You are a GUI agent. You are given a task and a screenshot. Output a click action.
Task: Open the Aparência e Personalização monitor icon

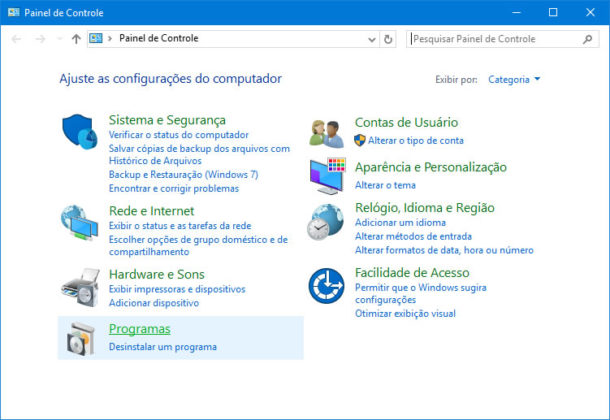point(328,176)
